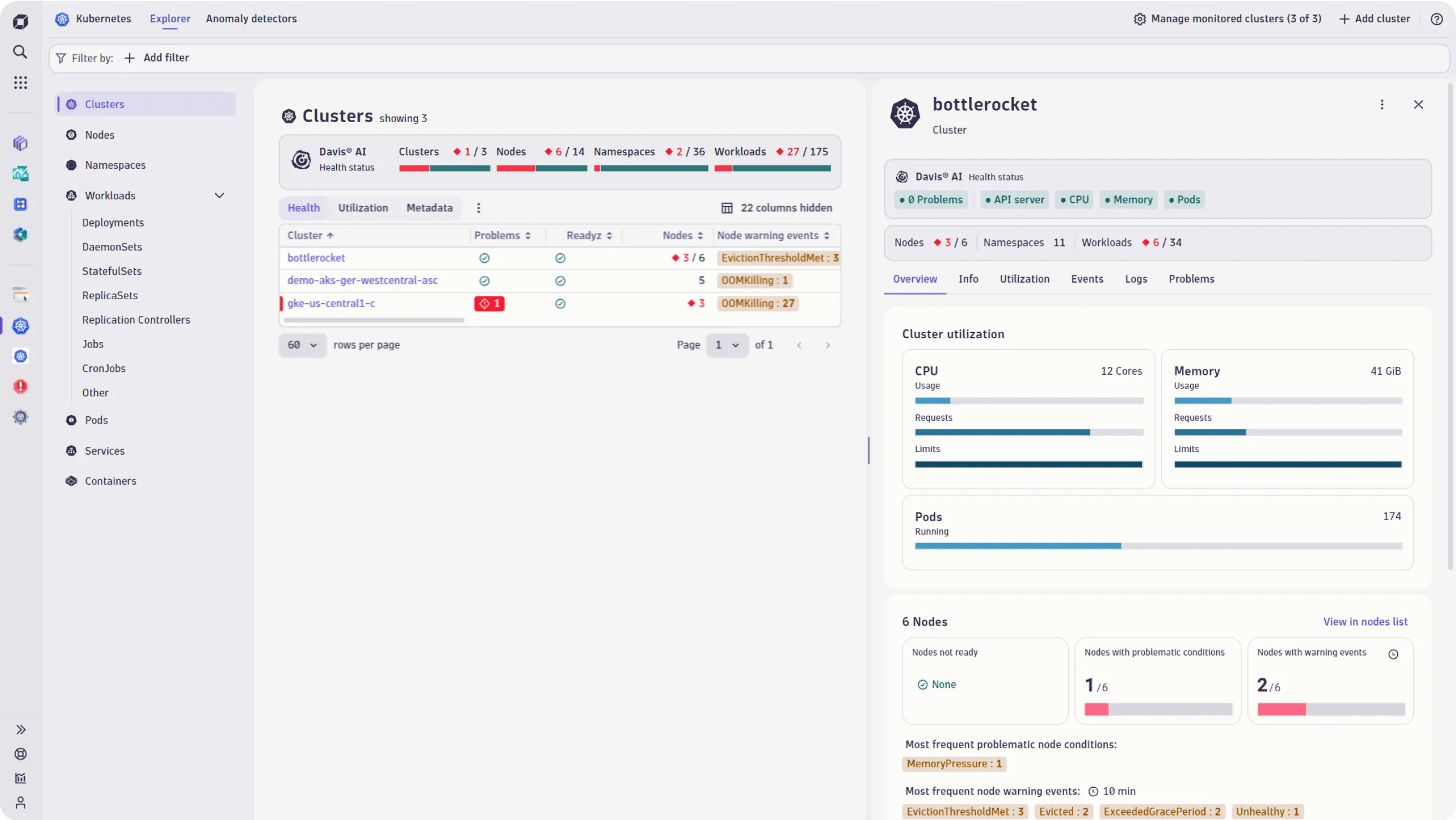
Task: Open the column chooser icon near 22 columns hidden
Action: (x=727, y=208)
